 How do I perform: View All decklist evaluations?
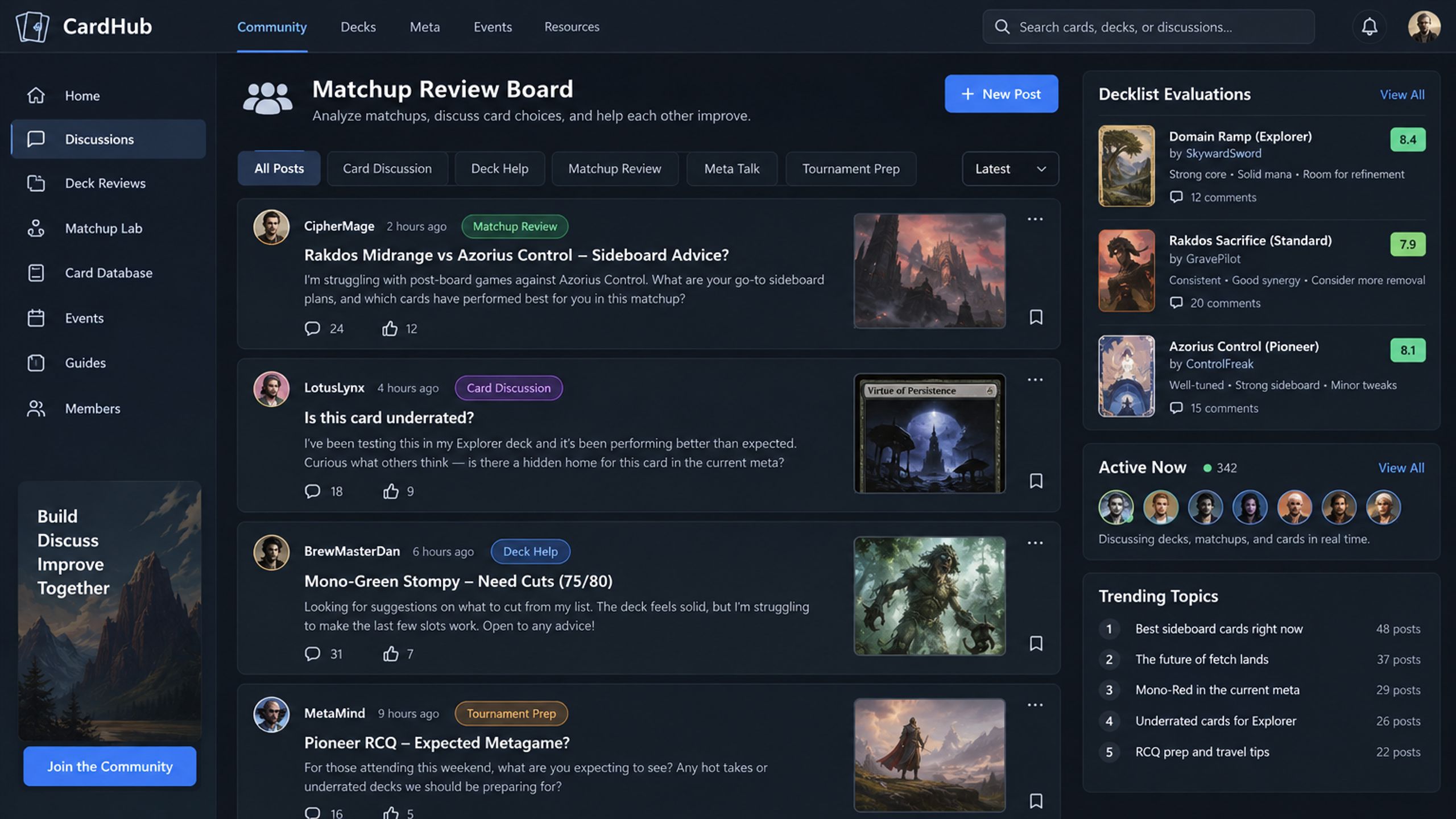1402,94
